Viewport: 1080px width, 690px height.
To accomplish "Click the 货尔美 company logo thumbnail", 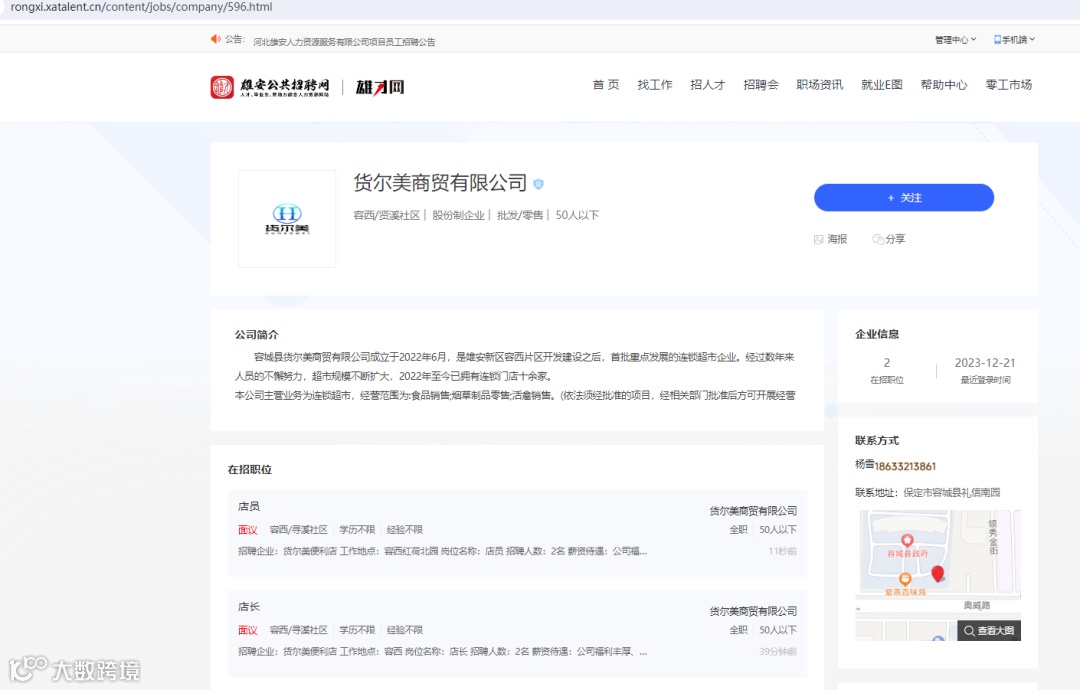I will point(287,219).
